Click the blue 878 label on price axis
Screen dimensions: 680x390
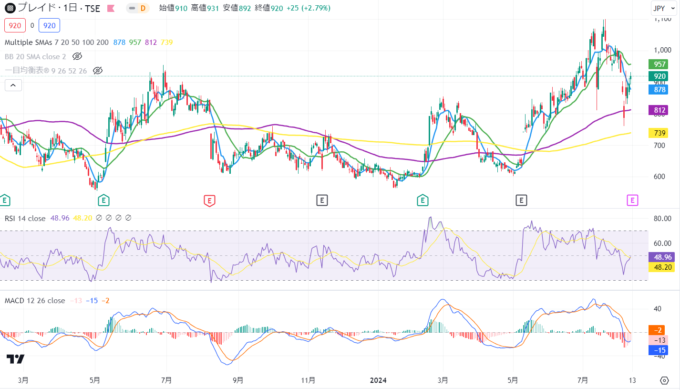click(x=659, y=89)
